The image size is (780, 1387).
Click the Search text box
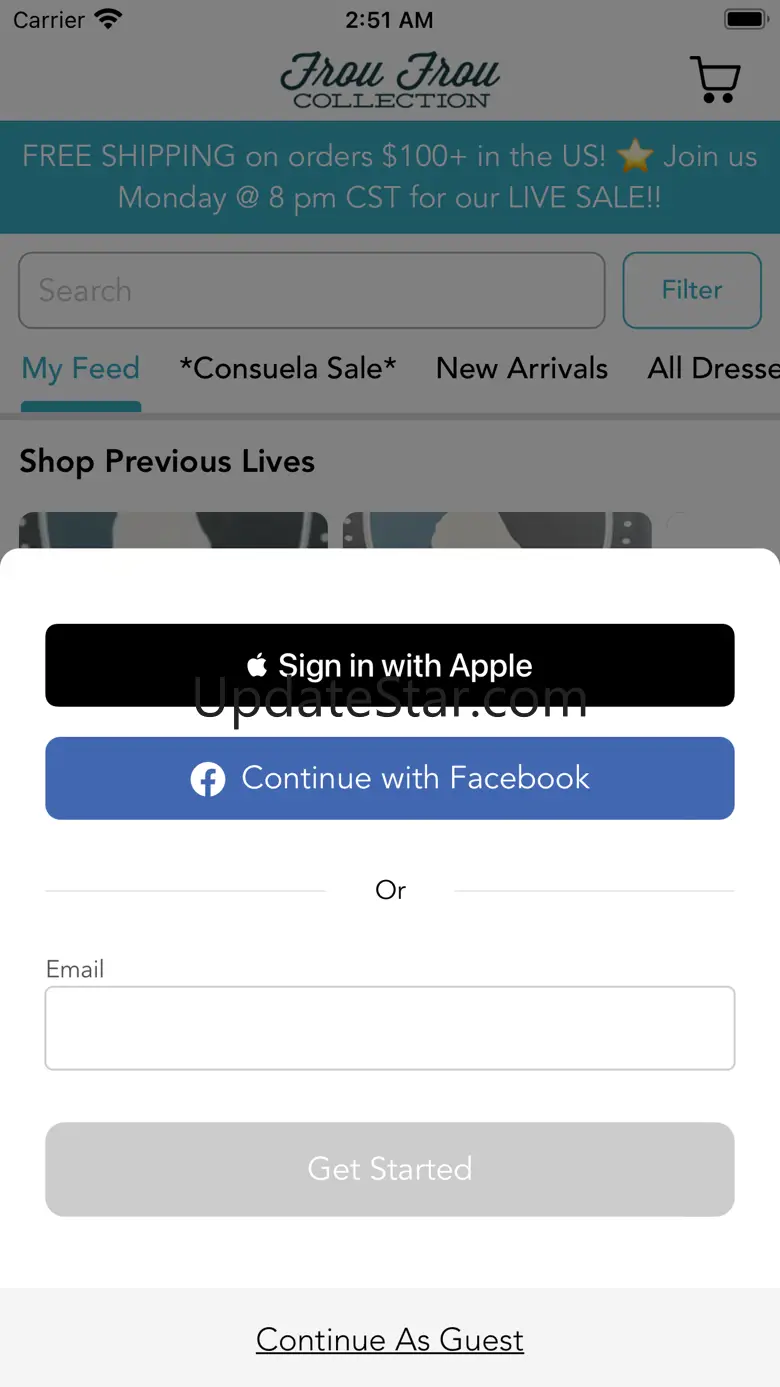click(312, 290)
